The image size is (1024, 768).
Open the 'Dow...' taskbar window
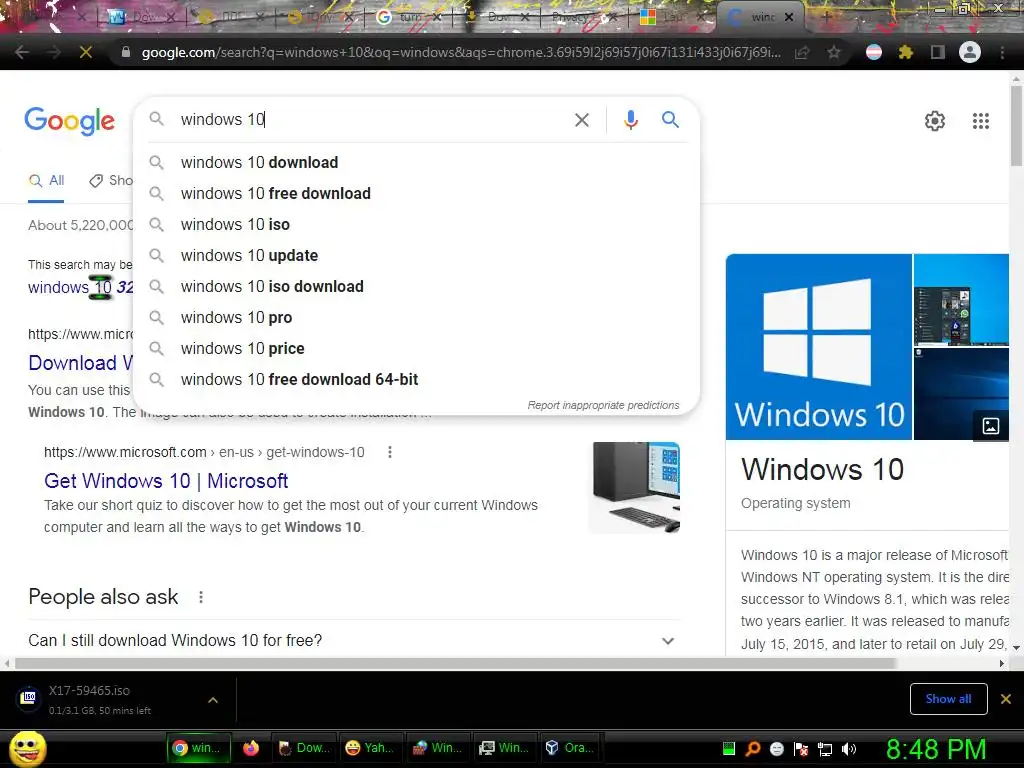304,748
